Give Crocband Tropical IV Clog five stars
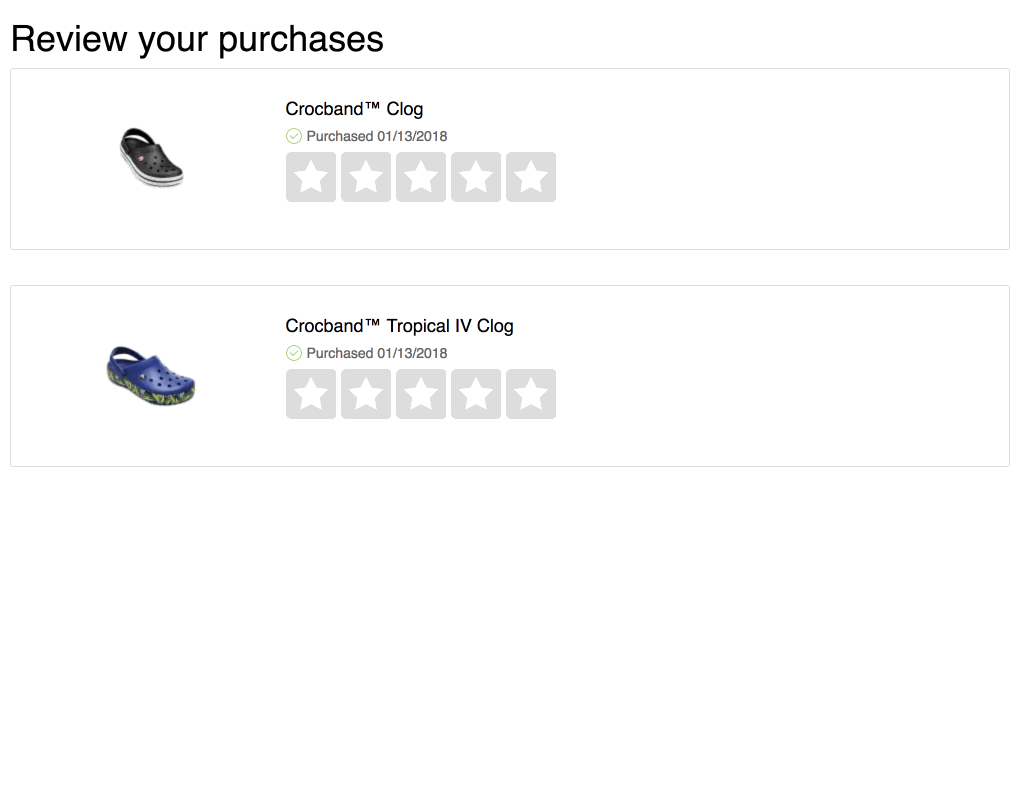 [x=531, y=394]
